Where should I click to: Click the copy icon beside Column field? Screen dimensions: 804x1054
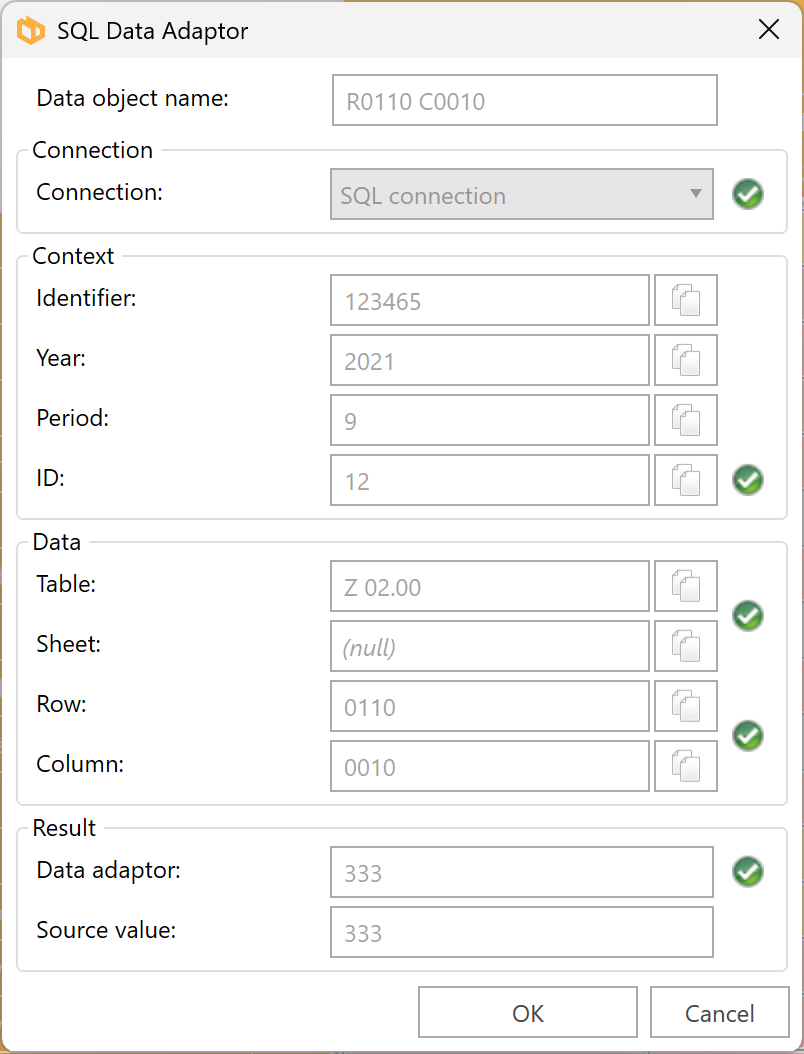pos(686,767)
